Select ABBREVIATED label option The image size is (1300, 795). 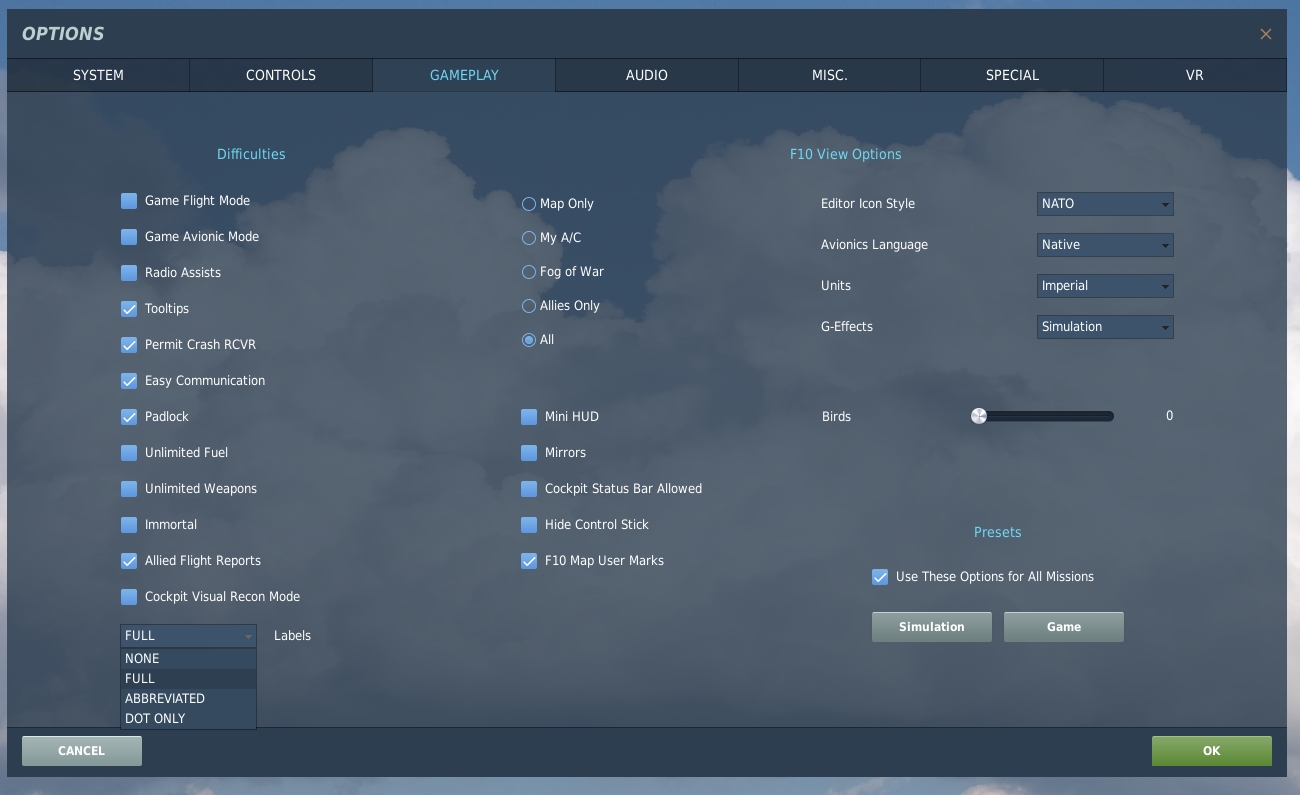click(189, 699)
